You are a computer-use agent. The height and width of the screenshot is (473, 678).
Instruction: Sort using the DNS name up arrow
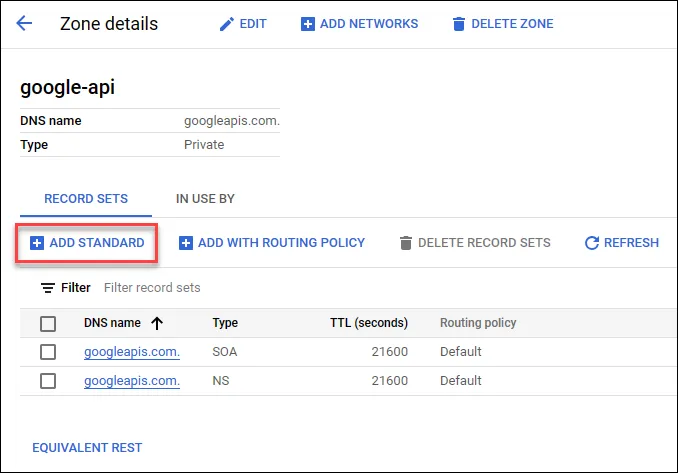[x=157, y=323]
